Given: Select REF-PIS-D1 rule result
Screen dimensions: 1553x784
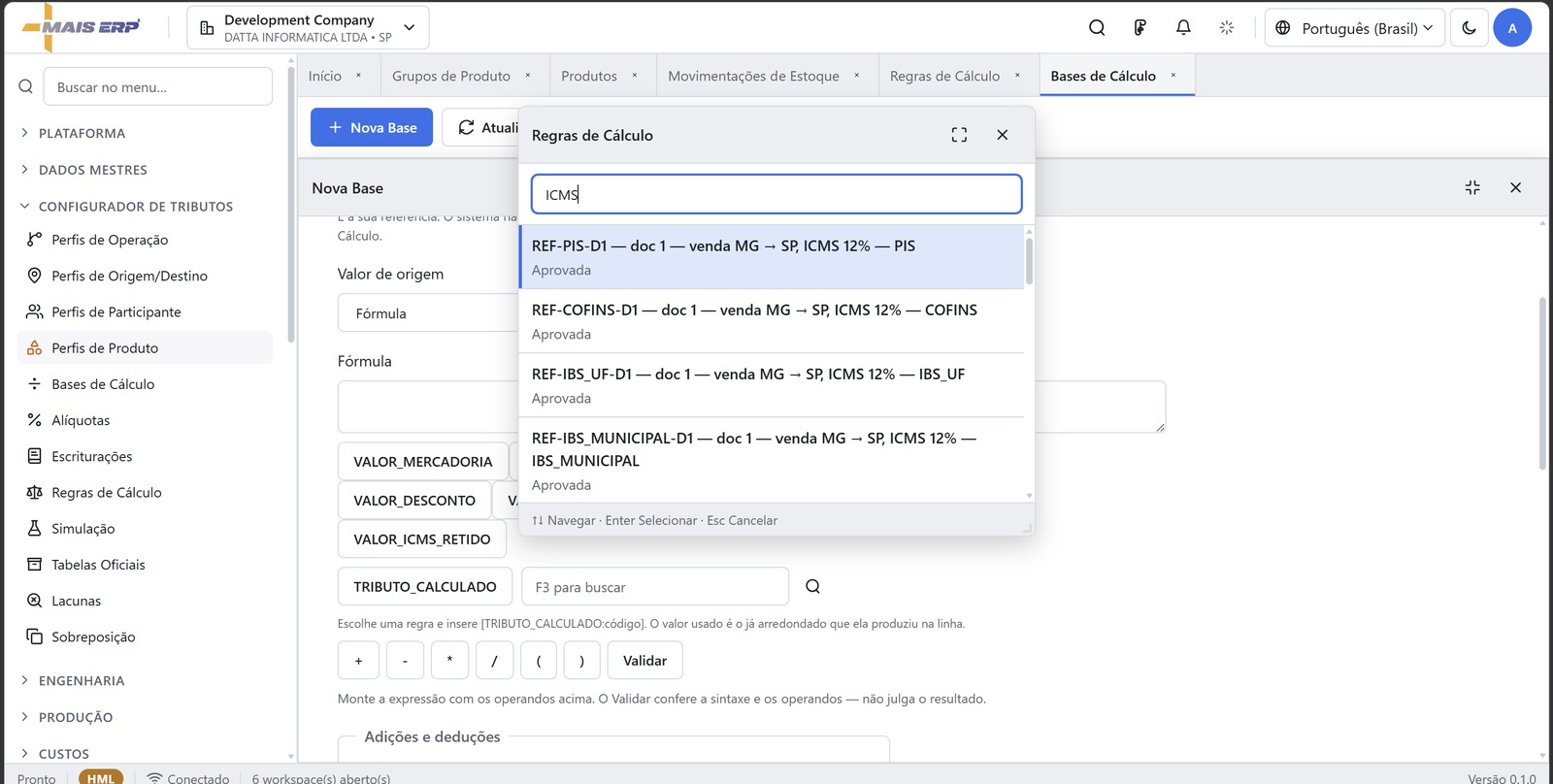Looking at the screenshot, I should (x=772, y=257).
